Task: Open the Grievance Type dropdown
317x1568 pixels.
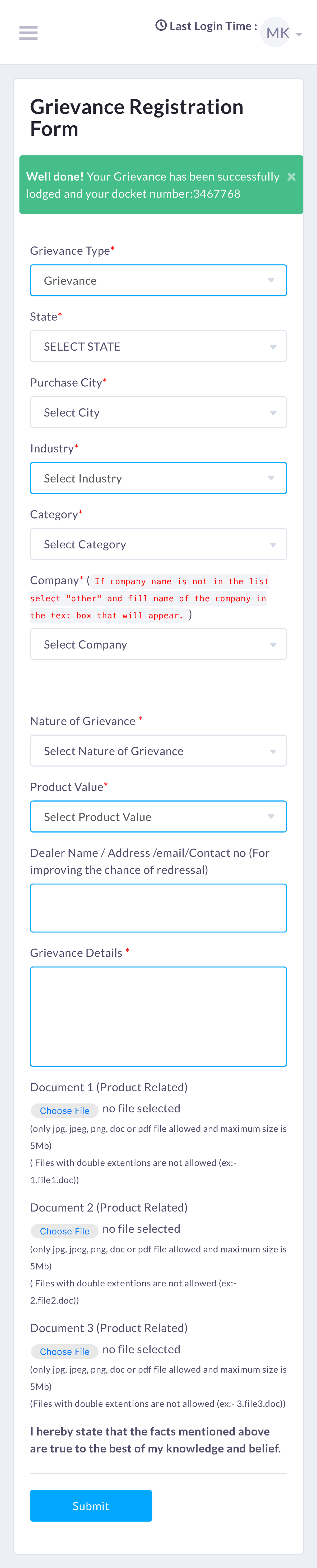Action: 158,280
